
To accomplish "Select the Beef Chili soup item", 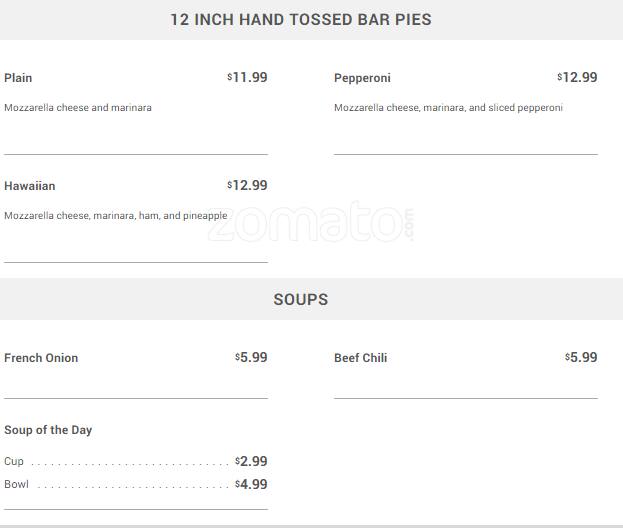I will [x=360, y=358].
